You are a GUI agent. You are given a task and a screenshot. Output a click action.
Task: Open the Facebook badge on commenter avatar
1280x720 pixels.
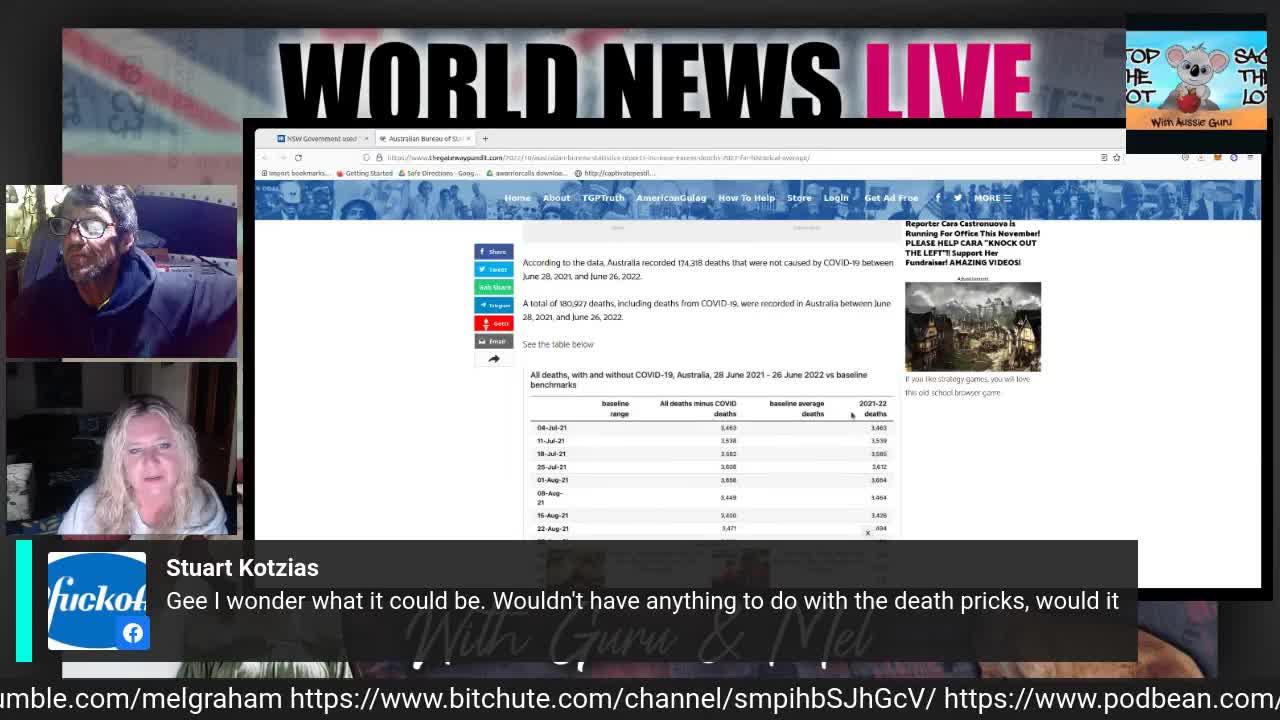pyautogui.click(x=133, y=632)
